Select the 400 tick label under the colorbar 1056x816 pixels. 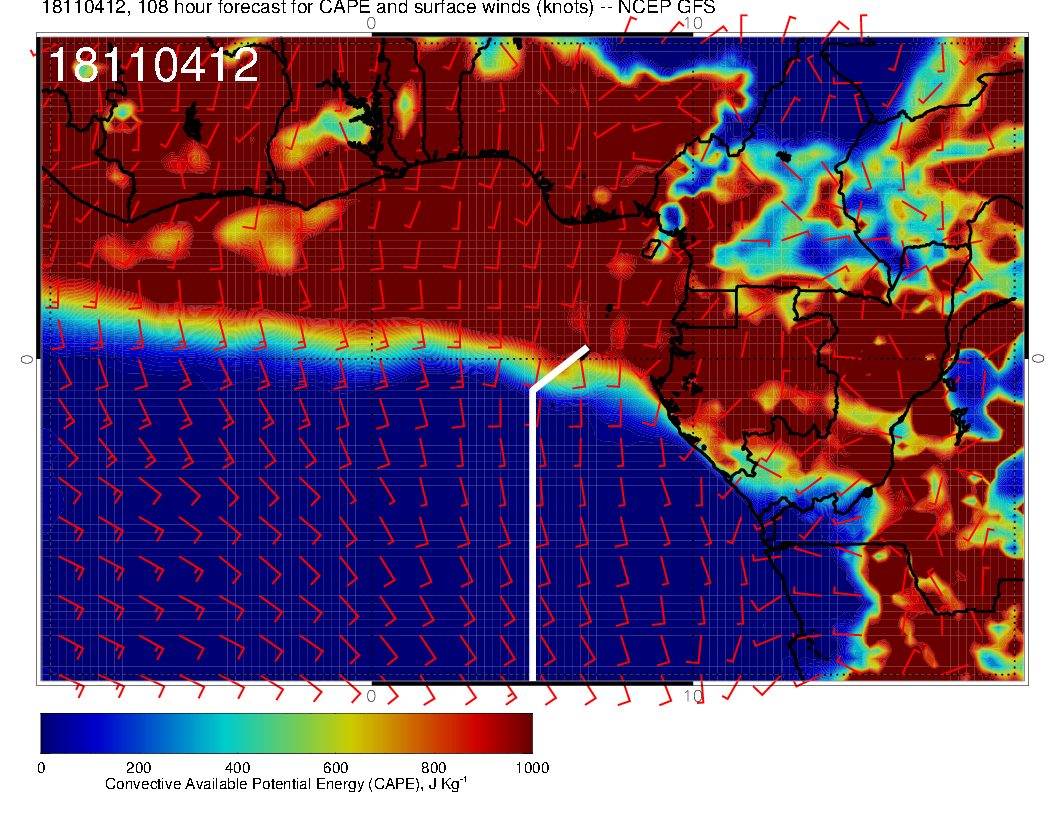pos(236,768)
